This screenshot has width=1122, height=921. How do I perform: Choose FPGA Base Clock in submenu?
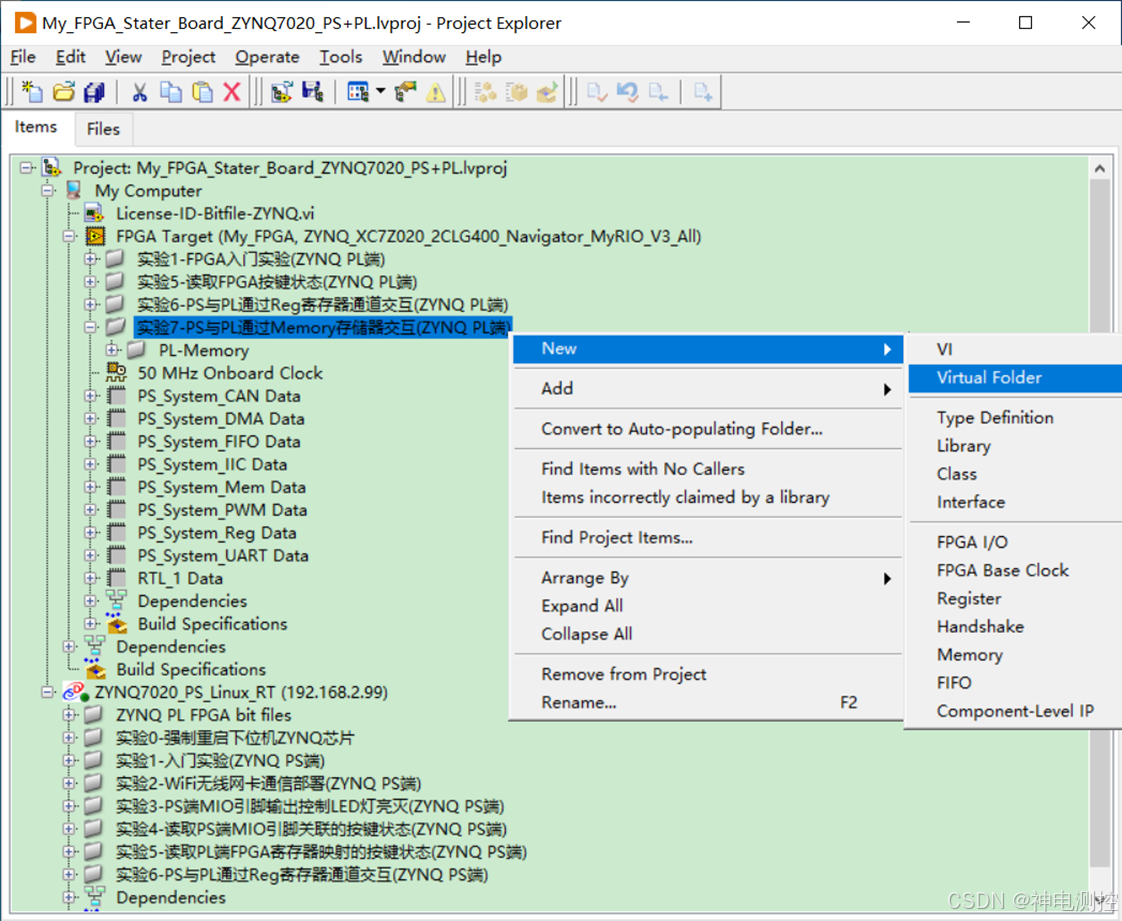pyautogui.click(x=1003, y=570)
